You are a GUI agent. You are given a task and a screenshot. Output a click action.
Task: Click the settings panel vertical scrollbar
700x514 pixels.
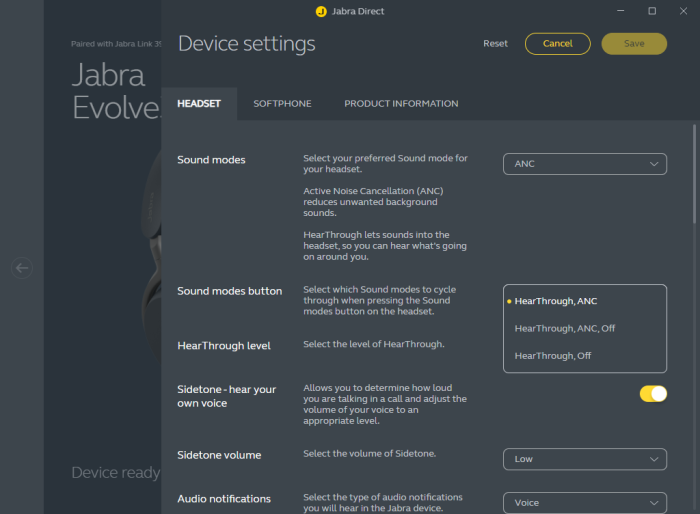point(694,174)
